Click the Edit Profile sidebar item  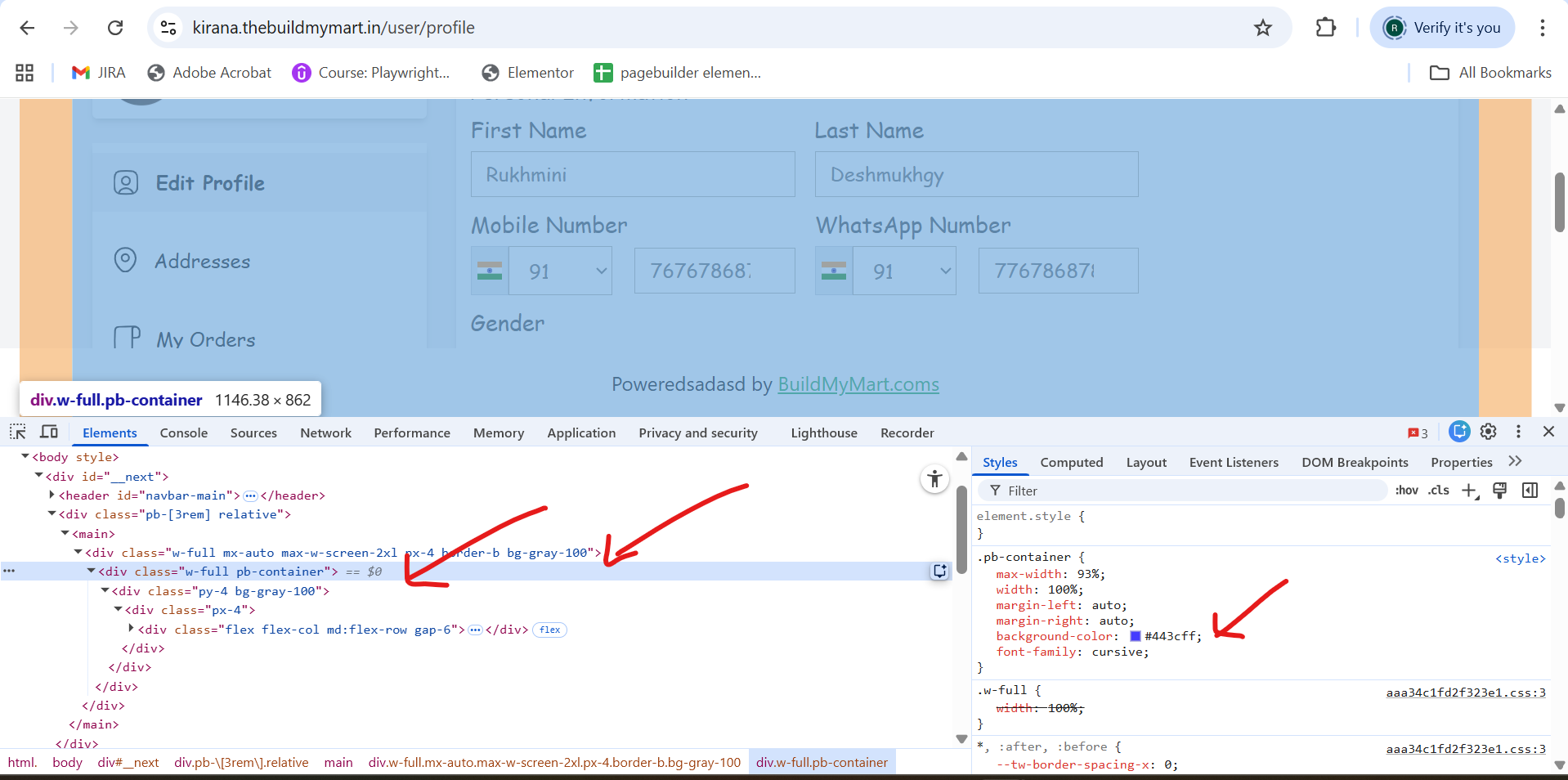pyautogui.click(x=260, y=182)
